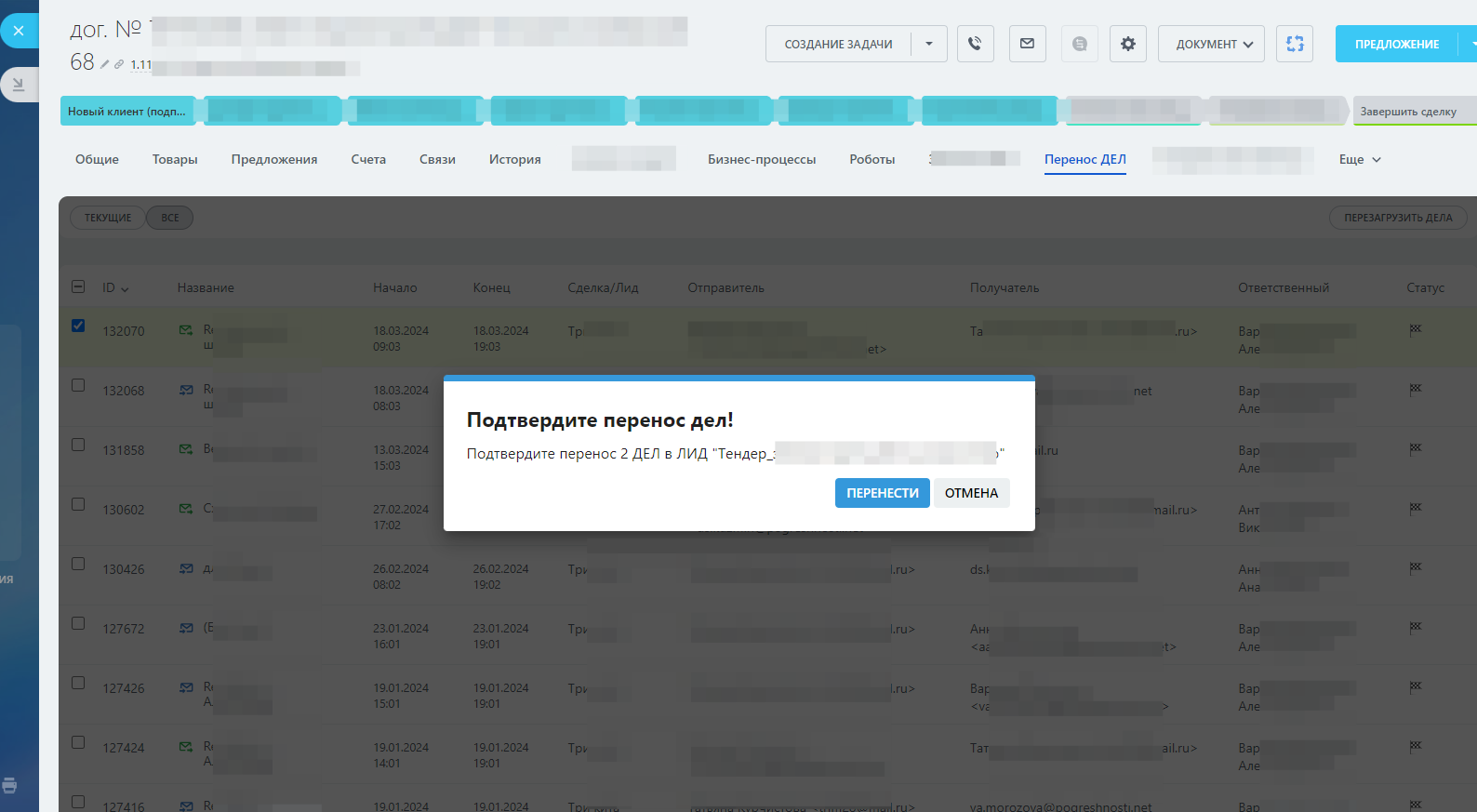
Task: Select the Новый клиент stage
Action: point(128,111)
